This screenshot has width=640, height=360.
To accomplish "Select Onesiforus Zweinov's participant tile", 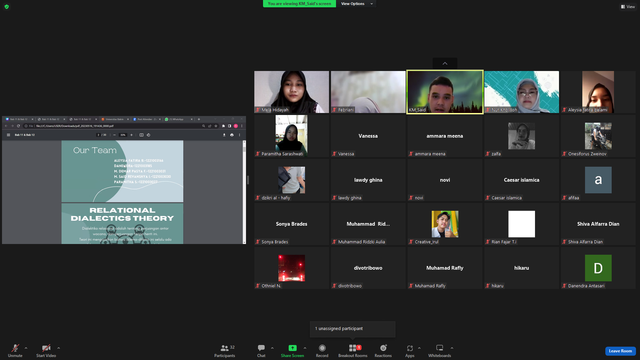I will pyautogui.click(x=598, y=136).
